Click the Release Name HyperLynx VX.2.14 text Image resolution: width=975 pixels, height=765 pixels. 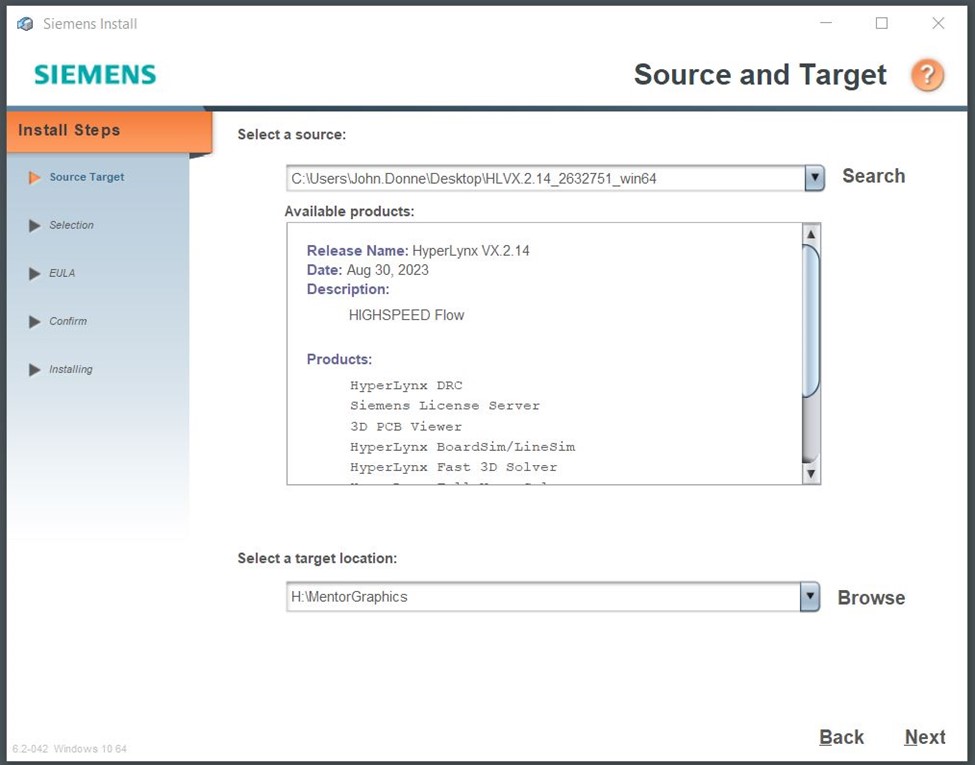click(x=418, y=251)
